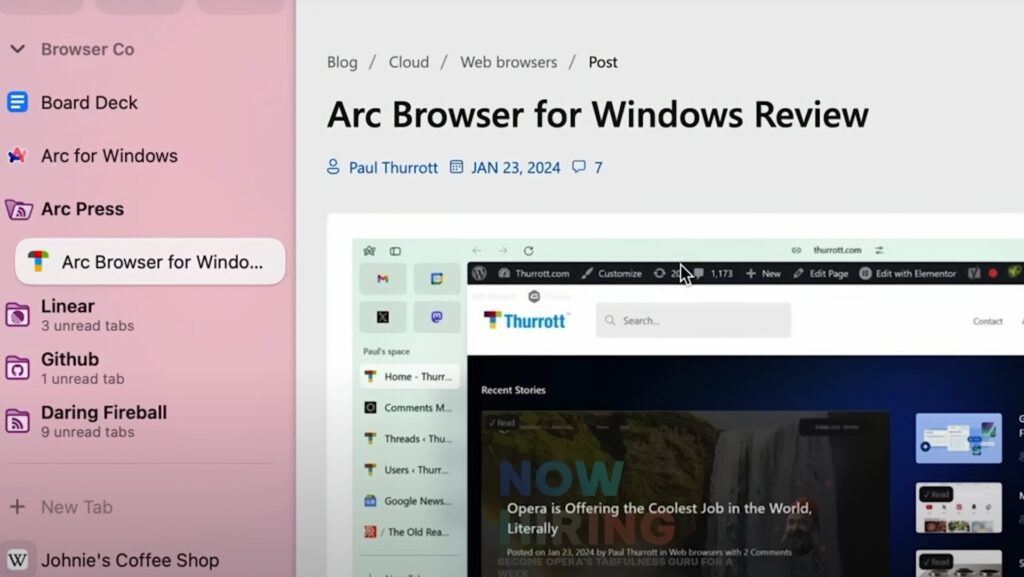Viewport: 1024px width, 577px height.
Task: Click the Paul Thurrott author link
Action: pos(392,167)
